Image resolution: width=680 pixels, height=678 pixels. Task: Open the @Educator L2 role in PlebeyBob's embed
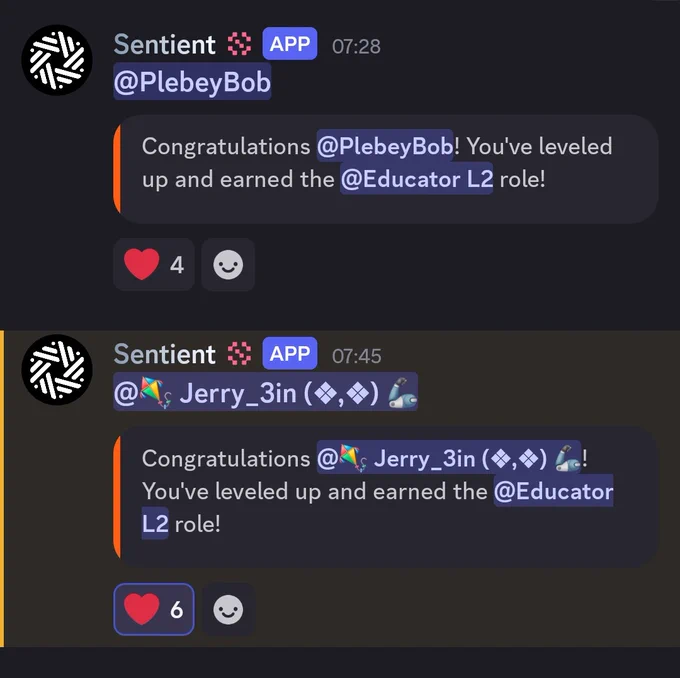click(416, 181)
